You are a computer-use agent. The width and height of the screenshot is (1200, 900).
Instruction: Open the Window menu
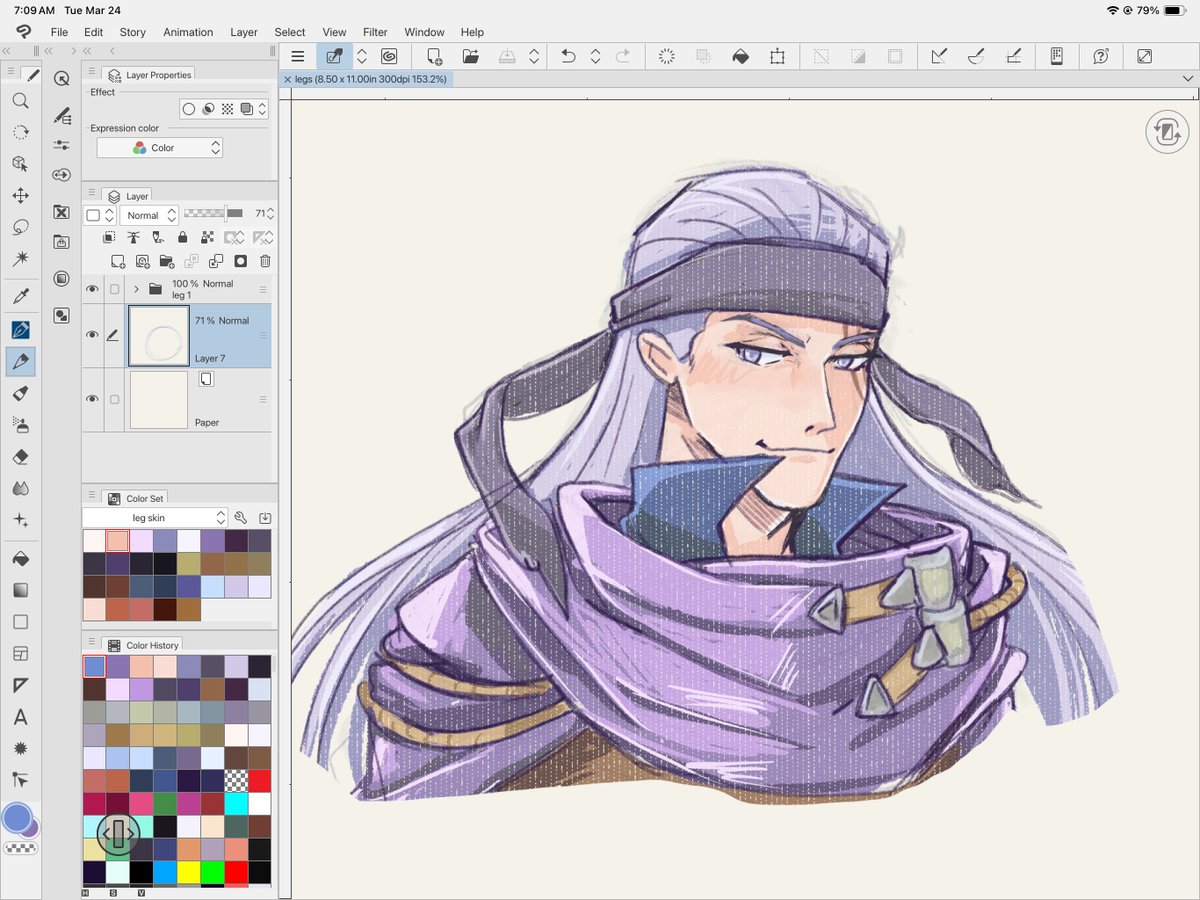coord(425,32)
